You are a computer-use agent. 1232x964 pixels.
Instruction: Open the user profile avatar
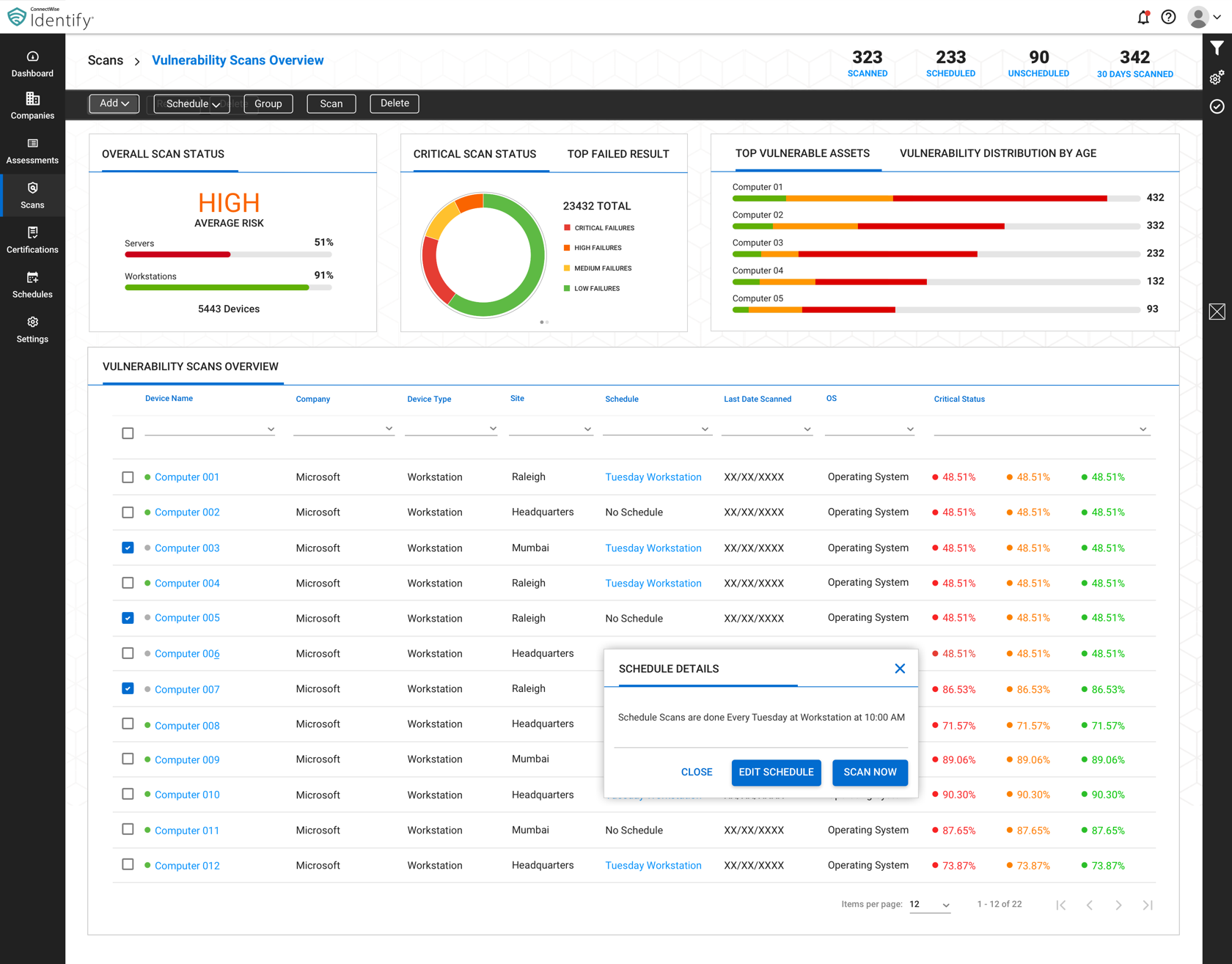[1198, 17]
